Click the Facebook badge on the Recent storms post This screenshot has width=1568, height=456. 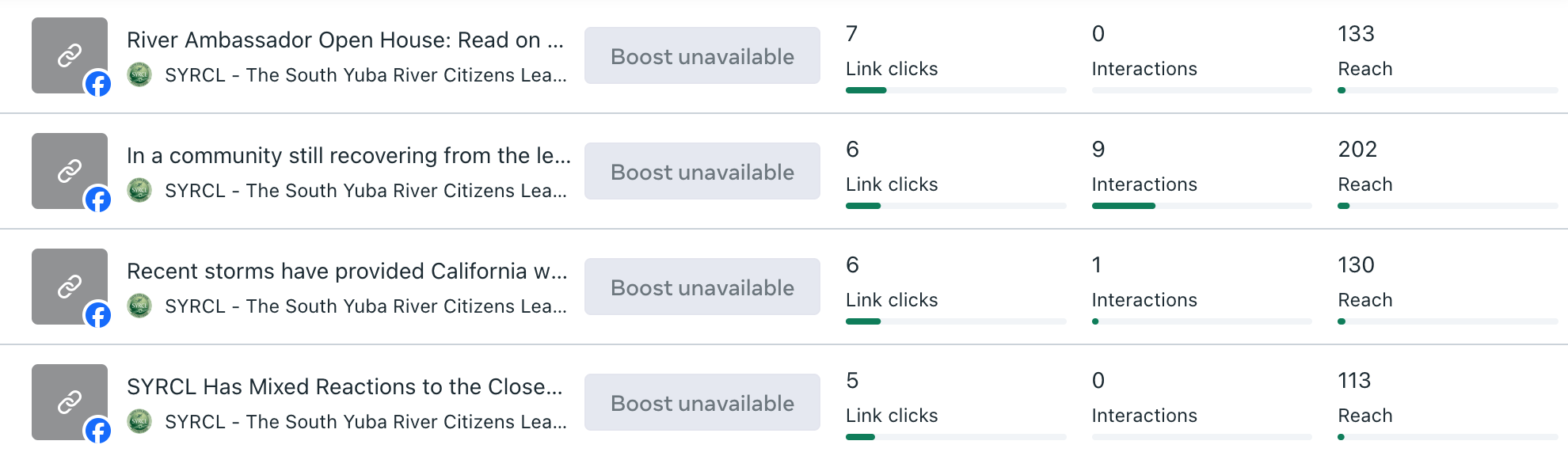coord(97,313)
